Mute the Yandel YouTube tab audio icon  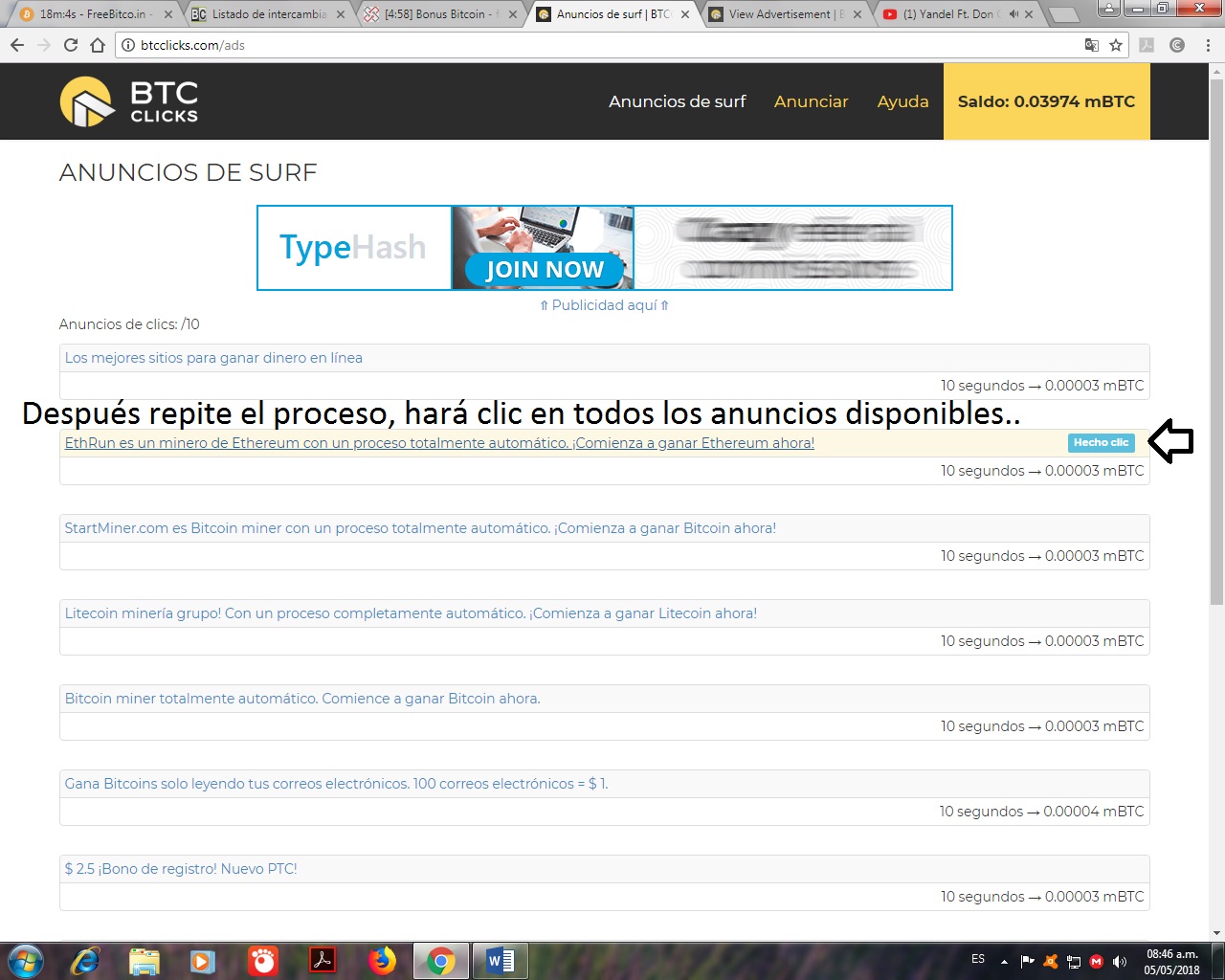[1013, 14]
